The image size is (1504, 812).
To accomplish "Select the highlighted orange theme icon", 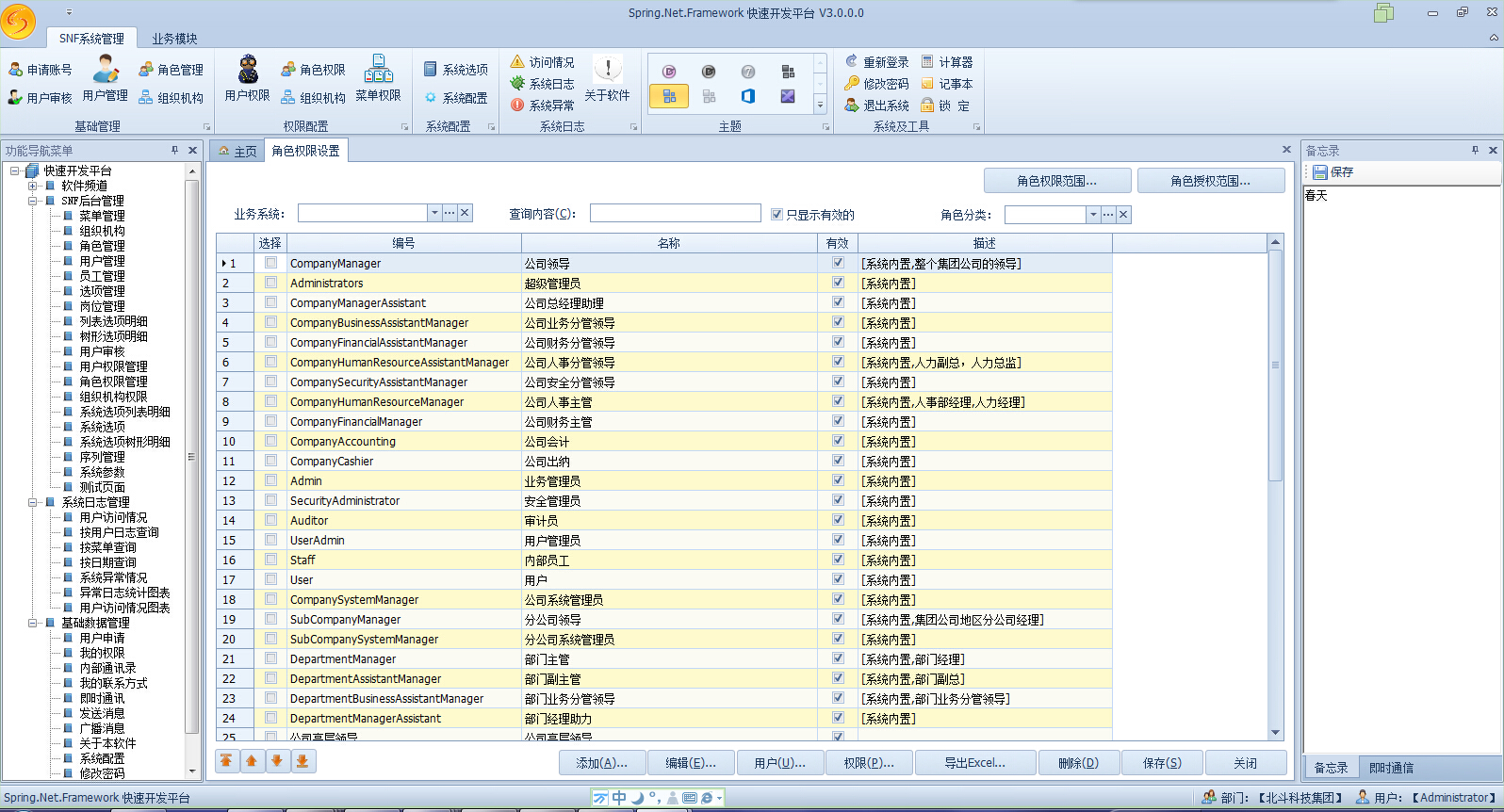I will (669, 96).
